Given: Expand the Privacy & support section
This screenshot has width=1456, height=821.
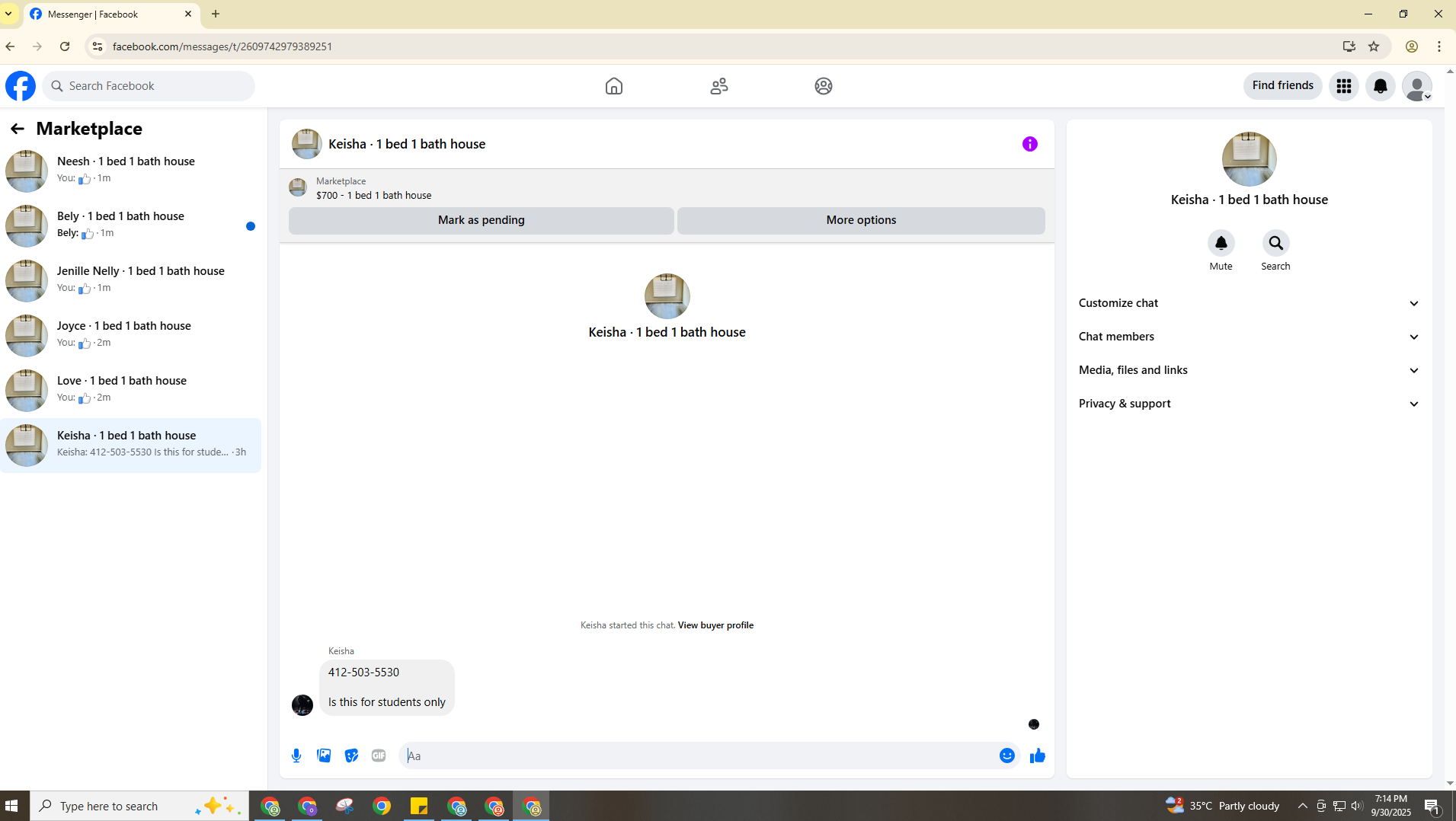Looking at the screenshot, I should click(1250, 404).
